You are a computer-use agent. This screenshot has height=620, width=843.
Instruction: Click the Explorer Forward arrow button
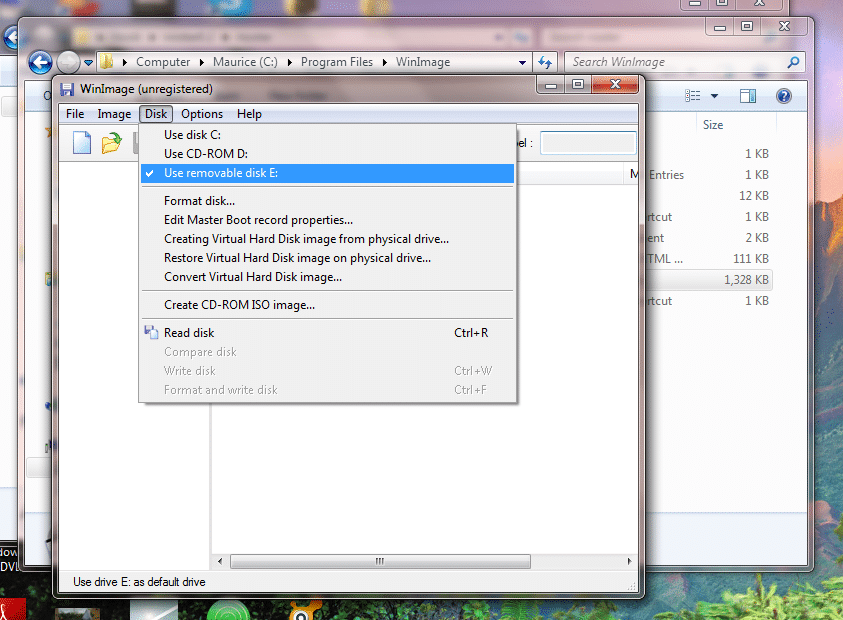68,62
